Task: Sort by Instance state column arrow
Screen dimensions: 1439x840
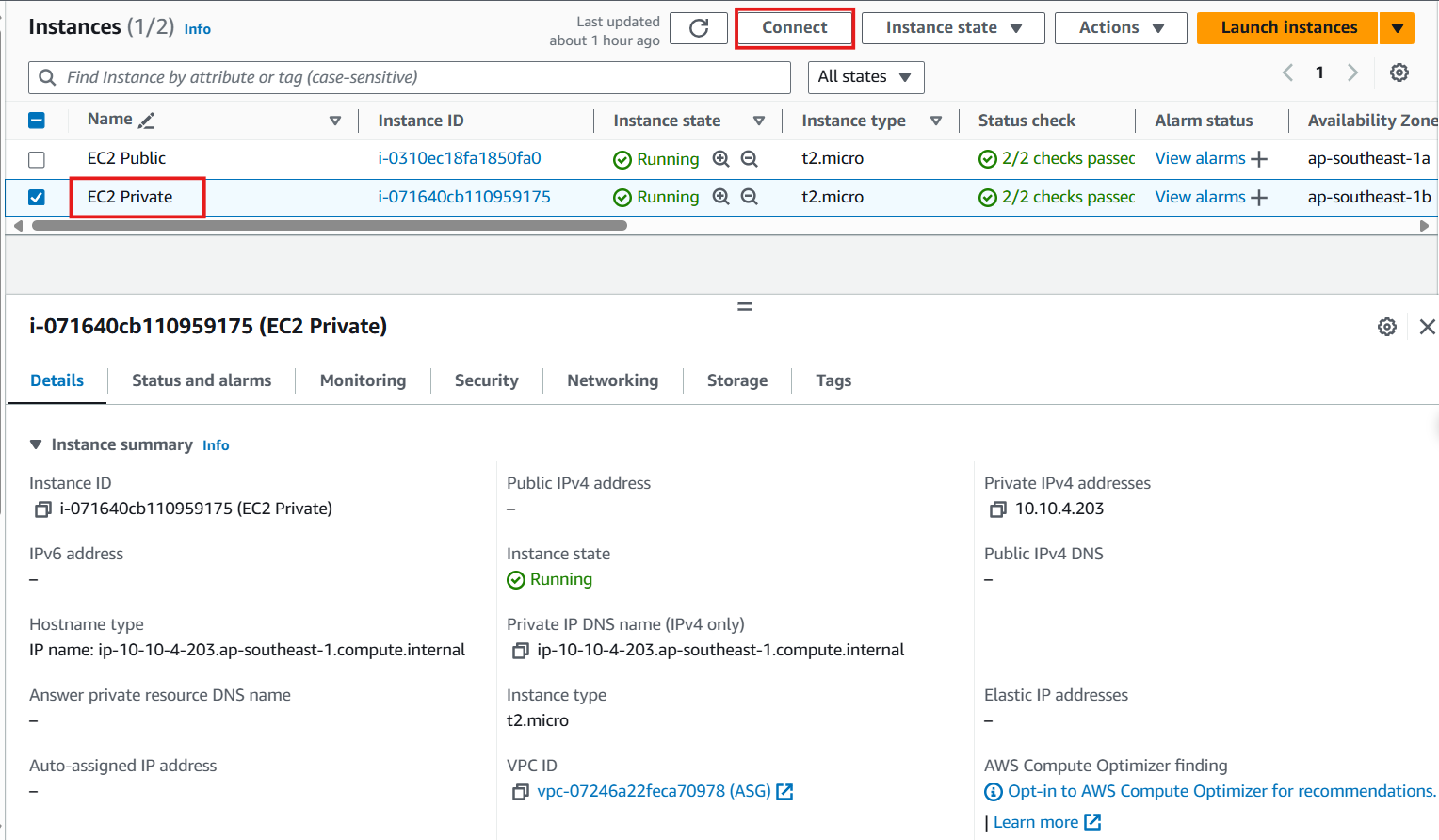Action: [759, 121]
